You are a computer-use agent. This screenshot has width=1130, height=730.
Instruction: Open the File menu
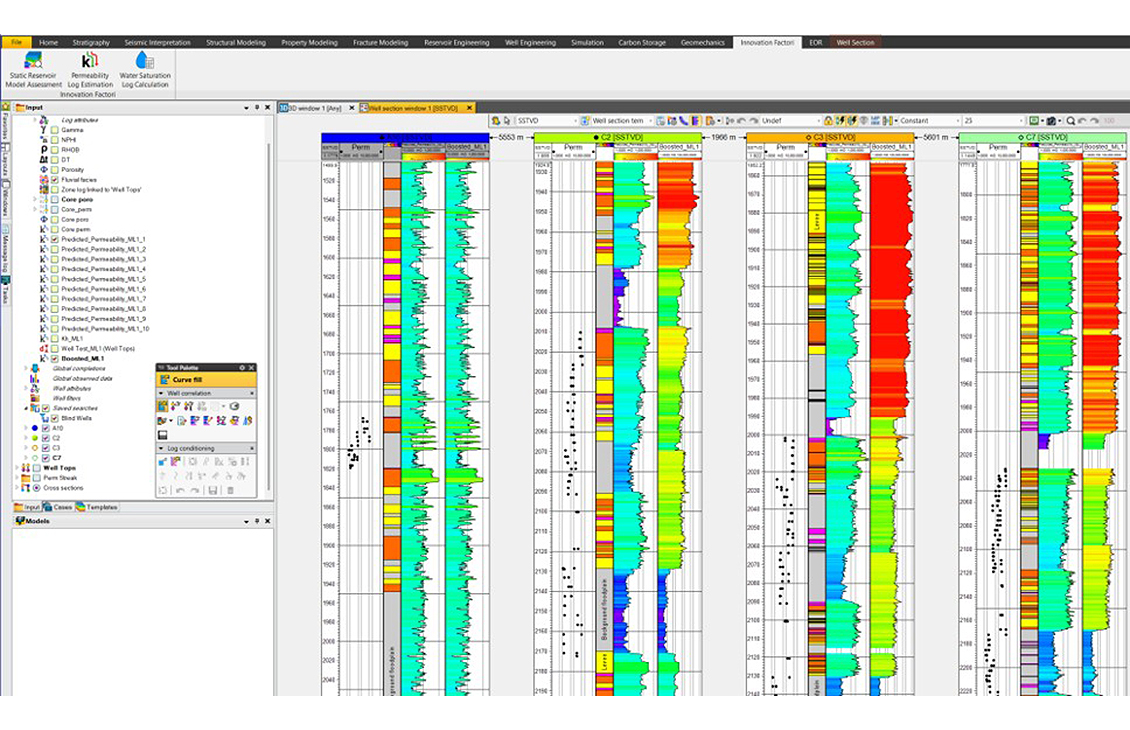point(15,42)
